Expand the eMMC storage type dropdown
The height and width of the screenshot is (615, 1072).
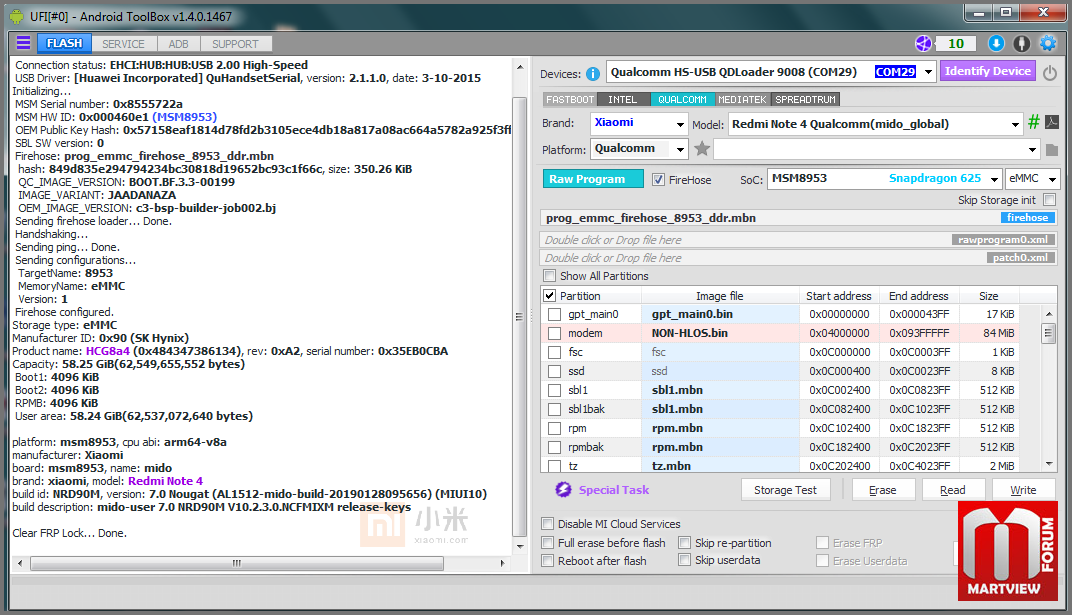1052,179
